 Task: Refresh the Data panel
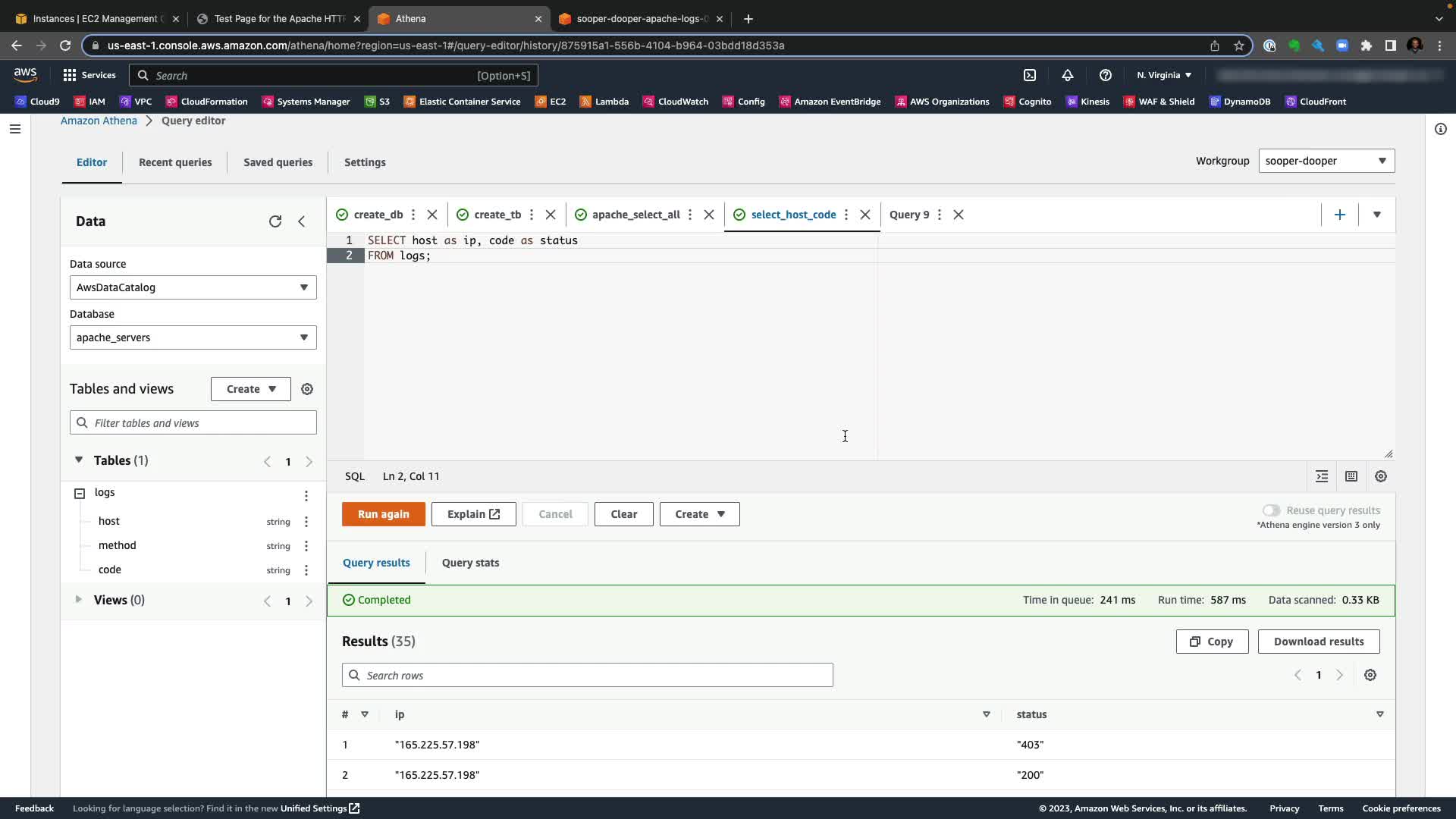coord(275,221)
